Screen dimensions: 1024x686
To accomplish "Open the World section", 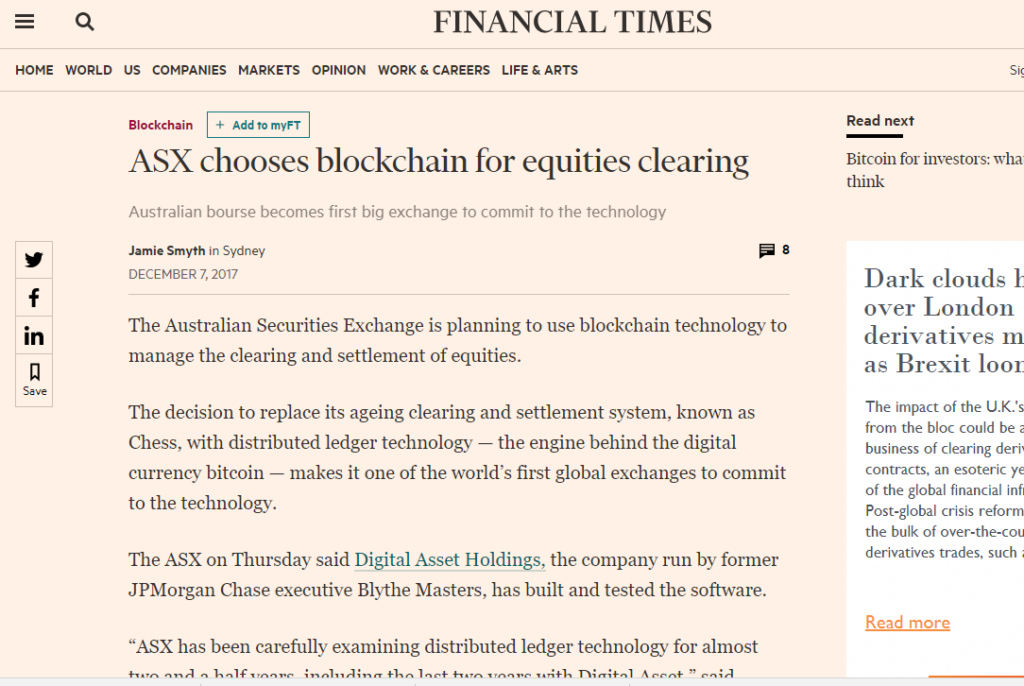I will [x=89, y=70].
